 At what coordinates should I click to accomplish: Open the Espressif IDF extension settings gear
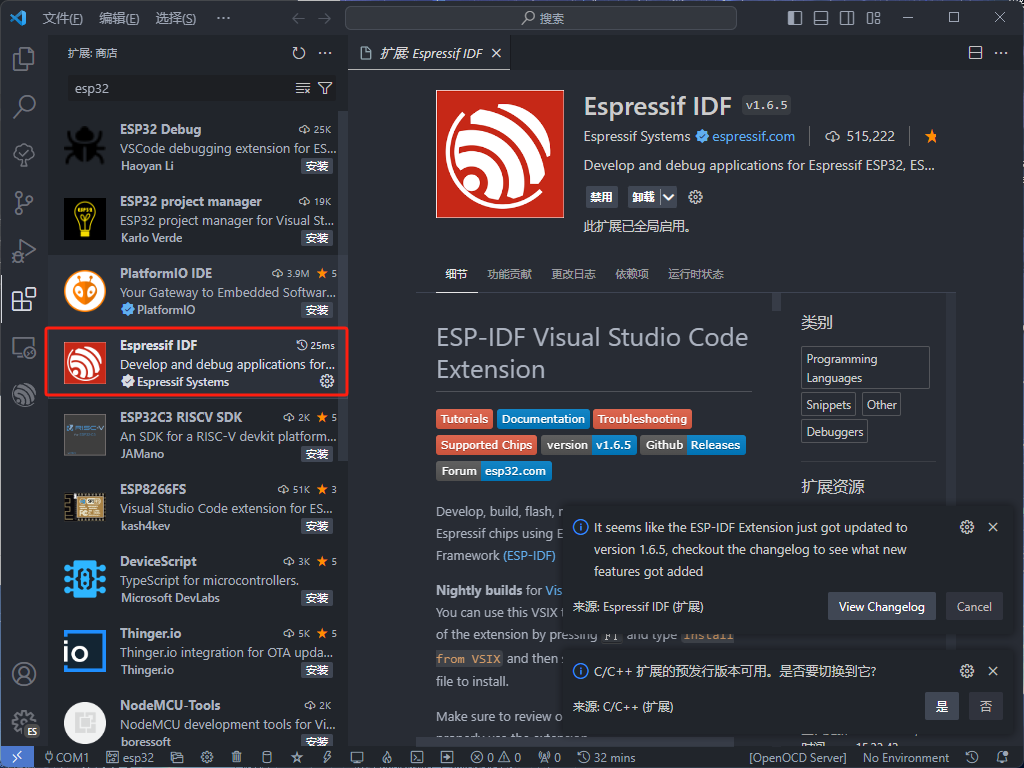(696, 197)
